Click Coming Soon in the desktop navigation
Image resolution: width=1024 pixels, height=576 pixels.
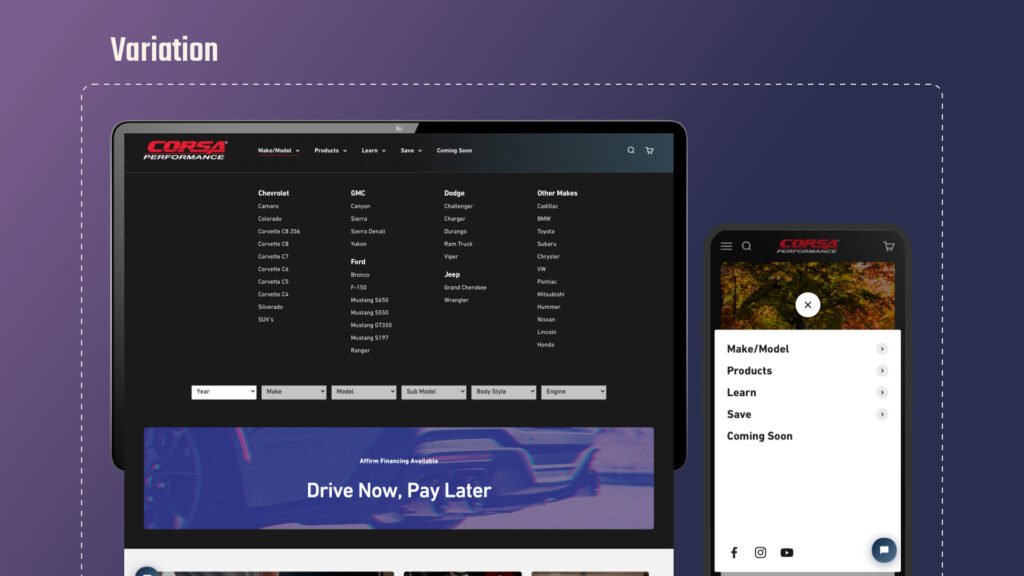[455, 151]
